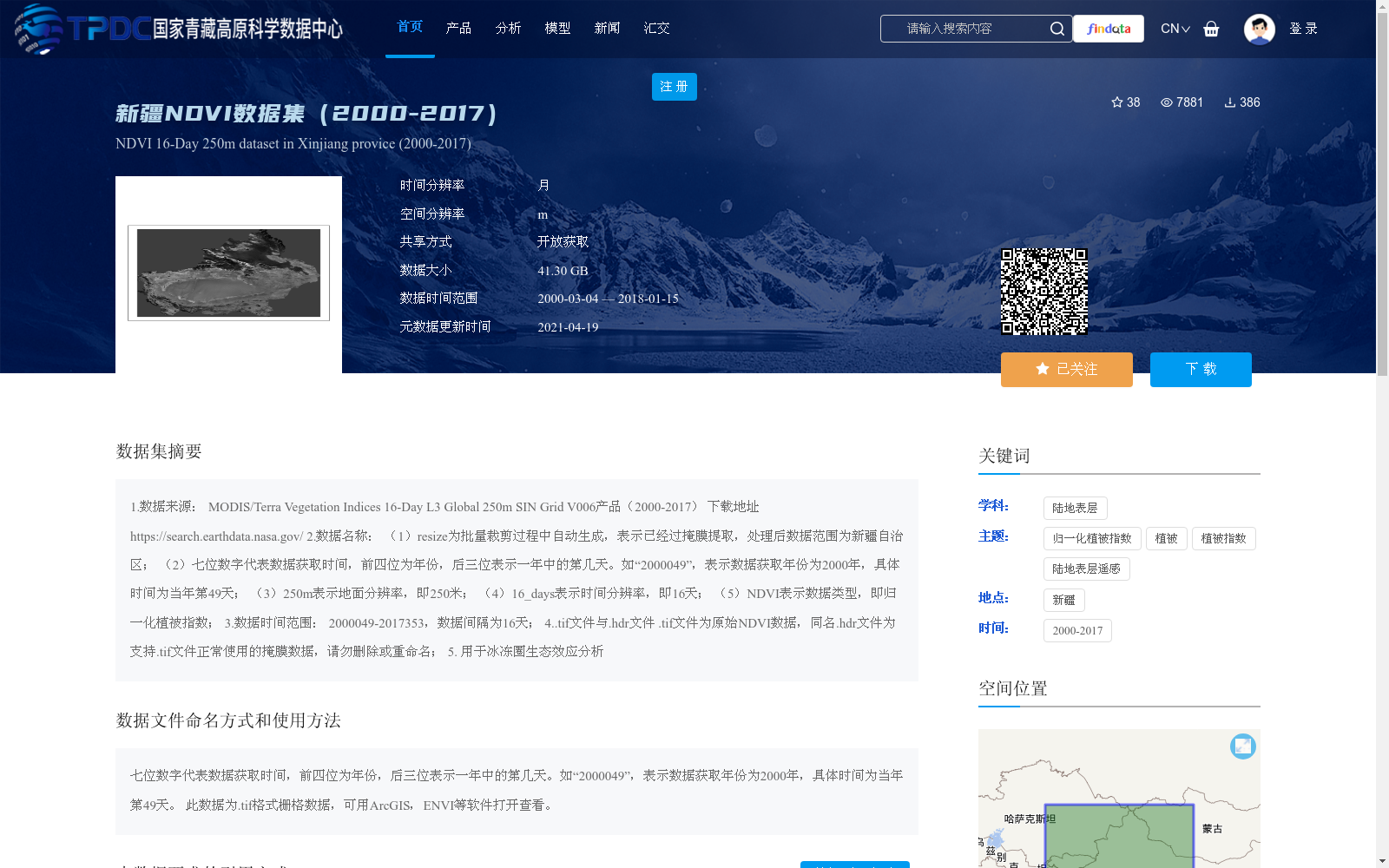Expand the CN language dropdown

pyautogui.click(x=1175, y=29)
